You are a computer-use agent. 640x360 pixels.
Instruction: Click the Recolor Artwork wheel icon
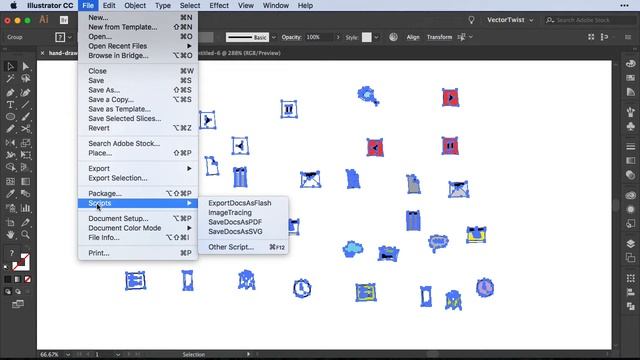(393, 37)
